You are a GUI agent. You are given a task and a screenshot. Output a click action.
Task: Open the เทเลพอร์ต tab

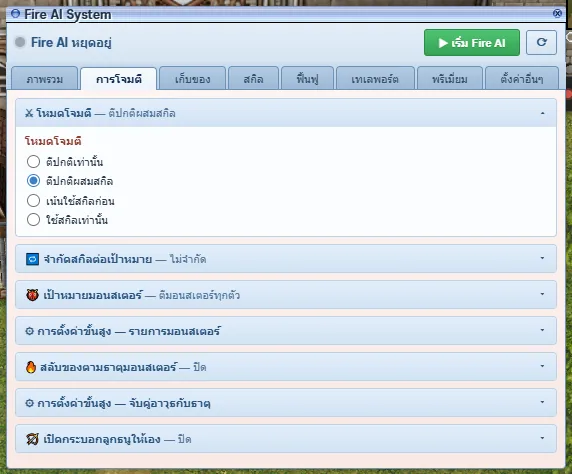[x=375, y=78]
